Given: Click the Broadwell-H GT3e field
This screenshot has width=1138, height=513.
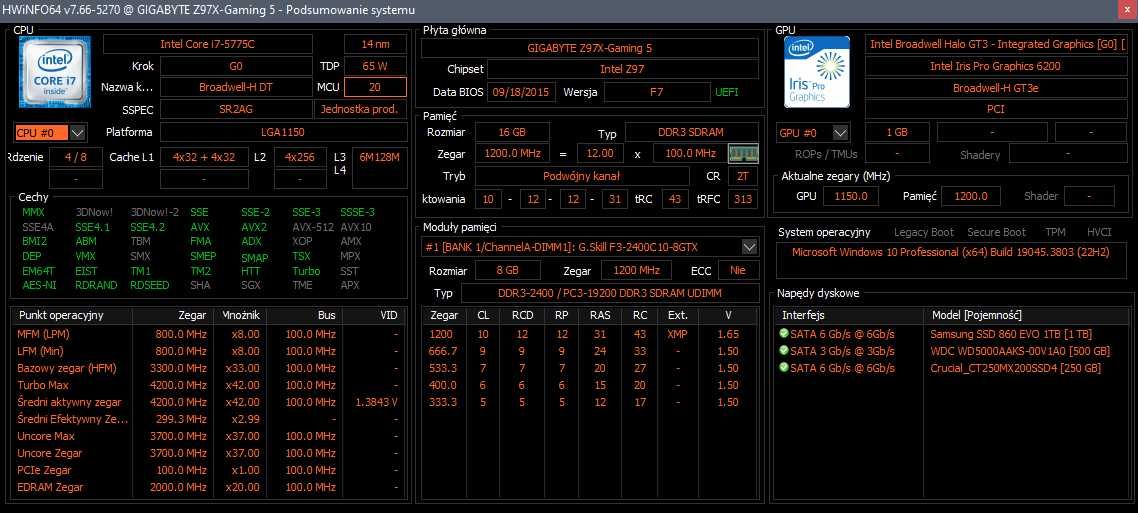Looking at the screenshot, I should 995,88.
